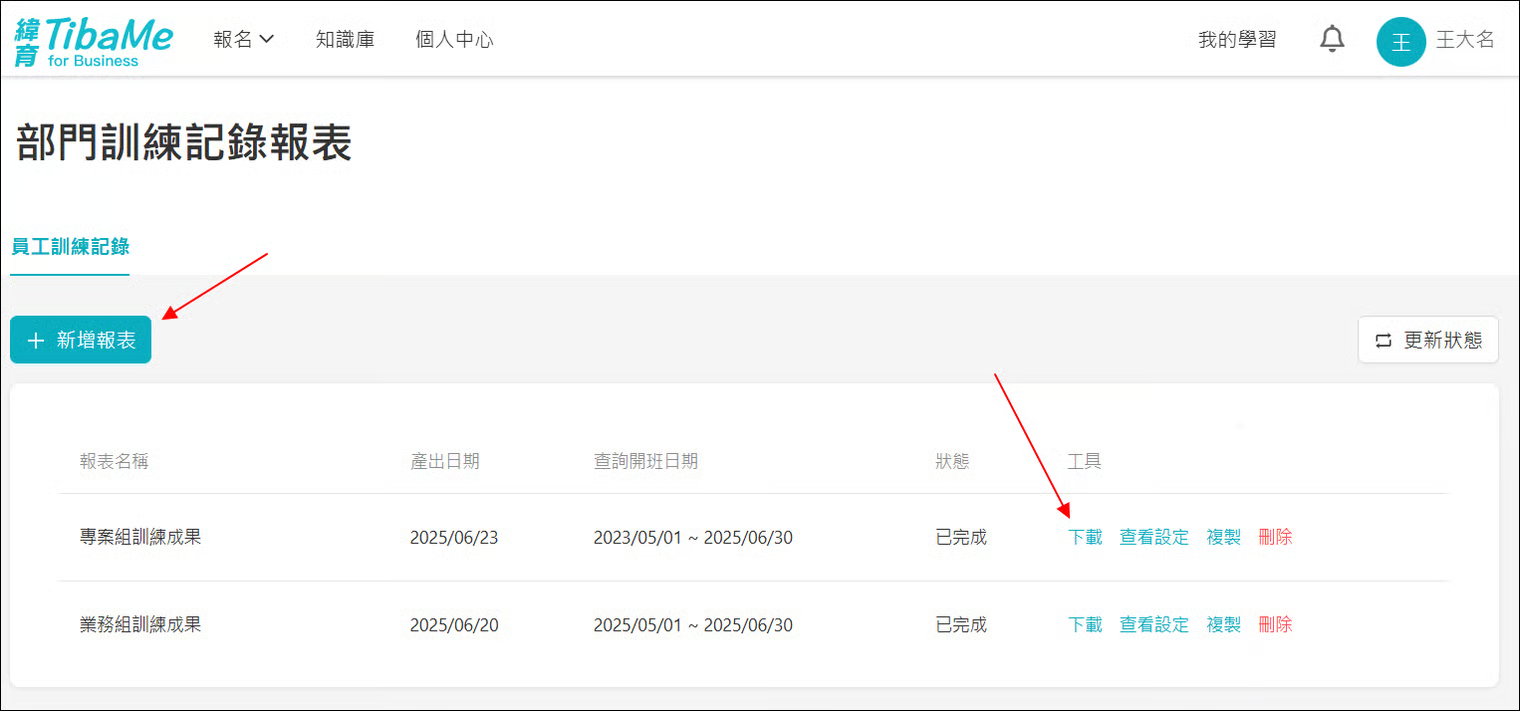Click the user name 王大名
This screenshot has height=711, width=1520.
pos(1465,40)
